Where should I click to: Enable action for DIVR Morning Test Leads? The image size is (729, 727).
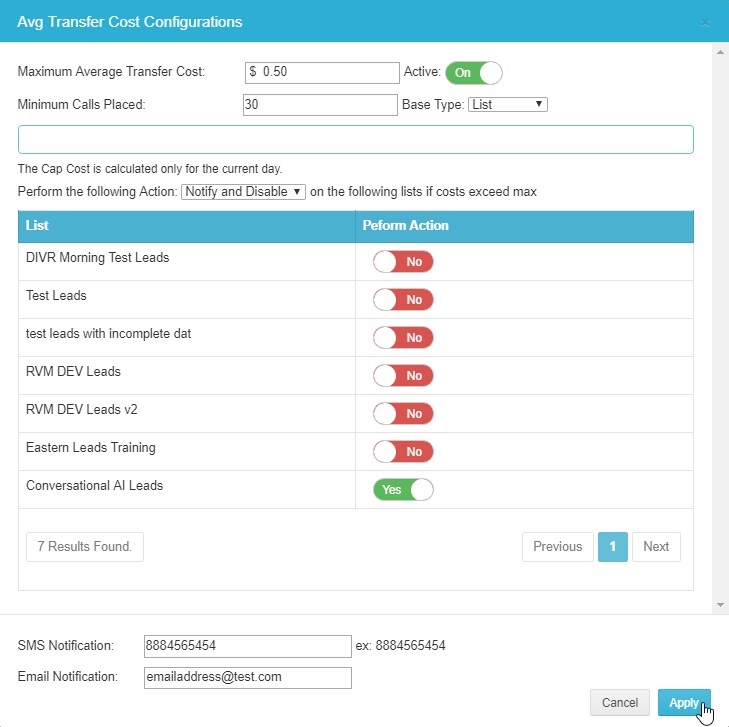pos(403,262)
